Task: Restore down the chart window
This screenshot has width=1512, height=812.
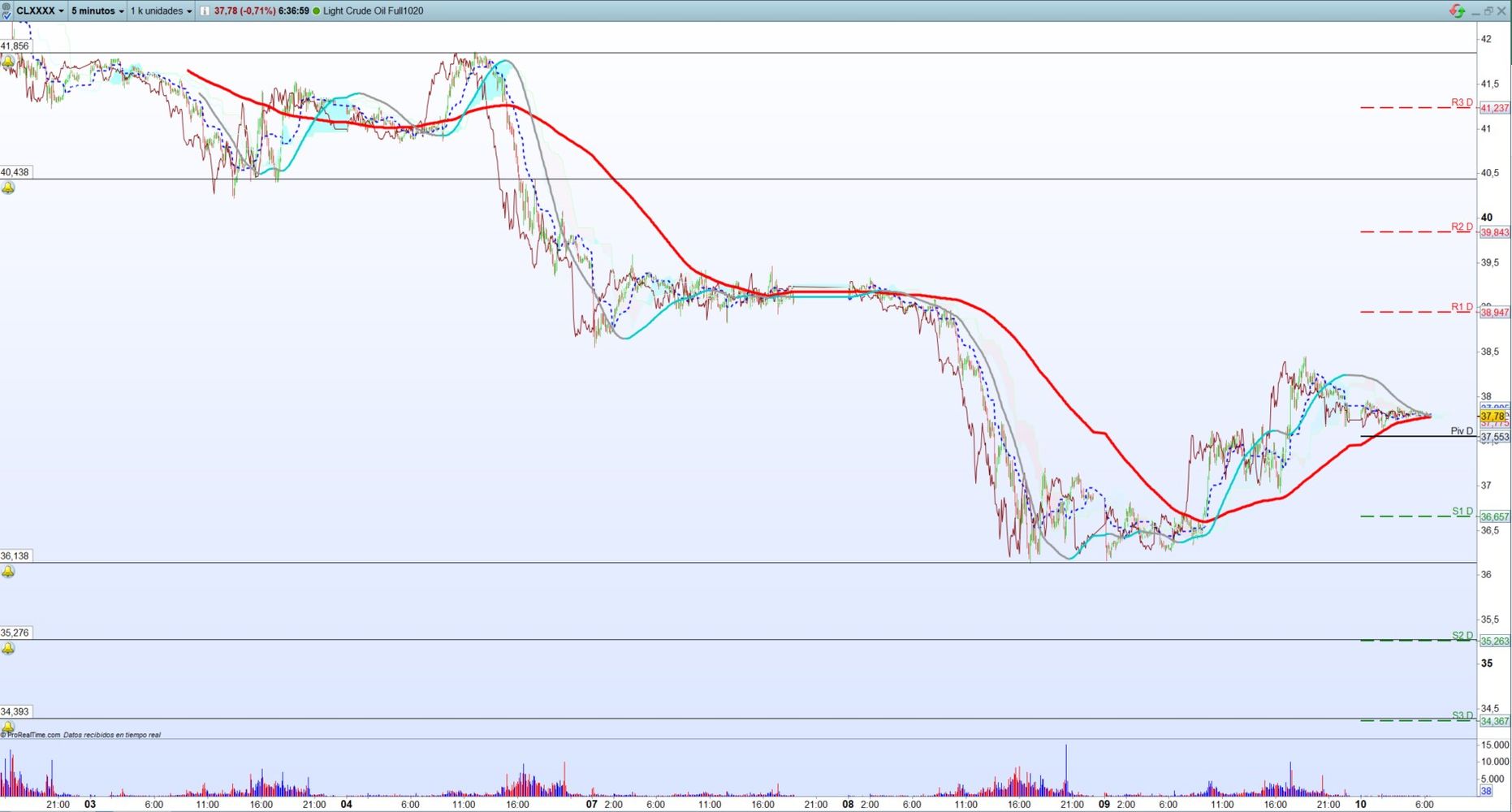Action: (1488, 11)
